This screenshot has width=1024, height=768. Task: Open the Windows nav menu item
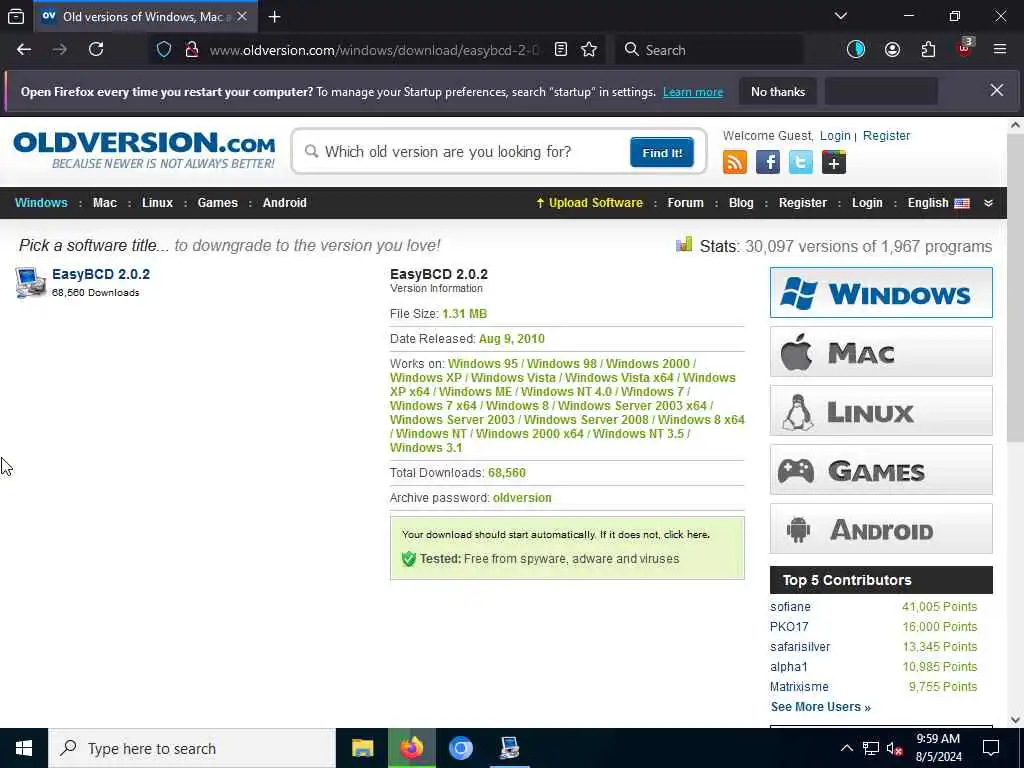tap(41, 203)
